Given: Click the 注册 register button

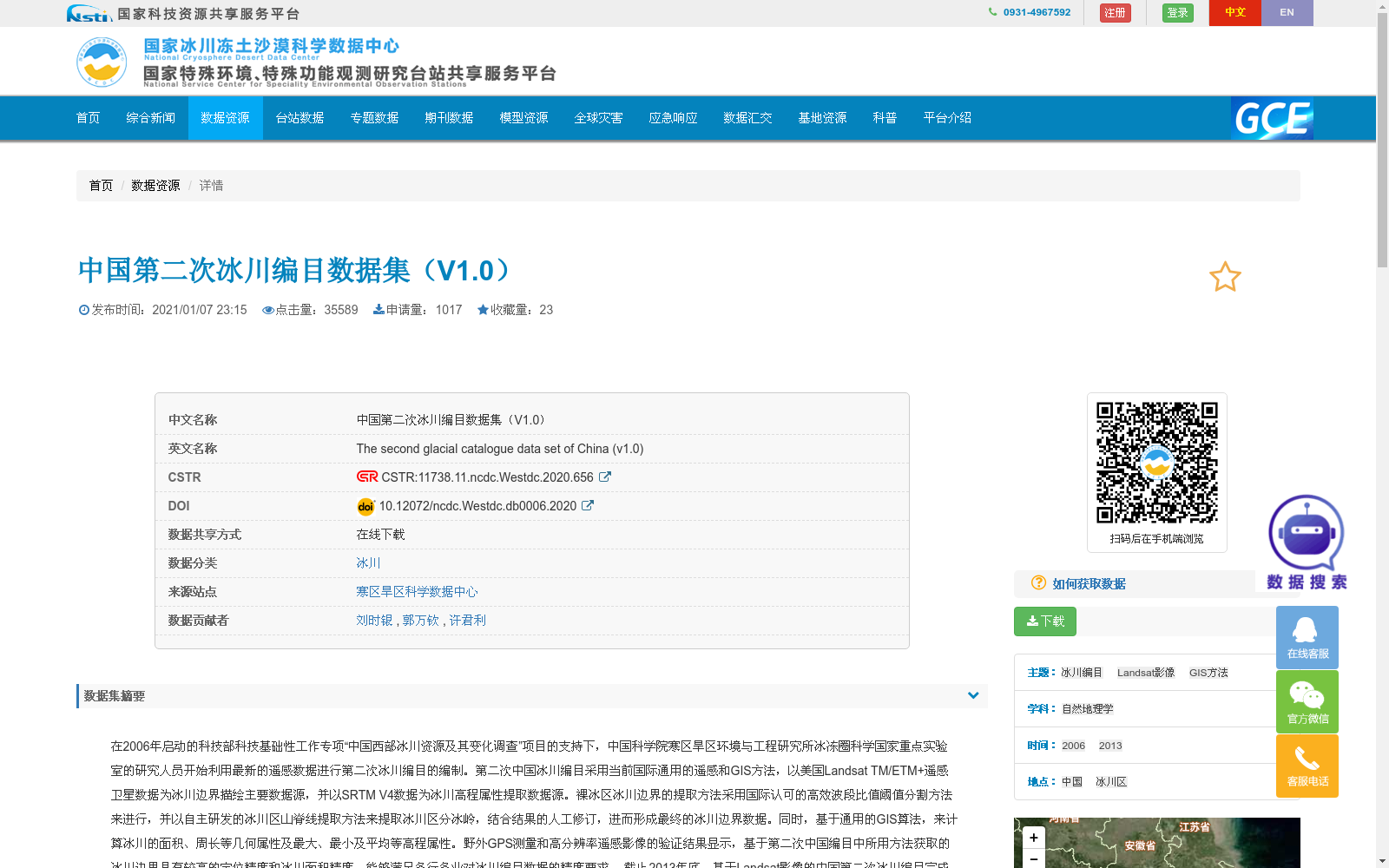Looking at the screenshot, I should 1116,13.
